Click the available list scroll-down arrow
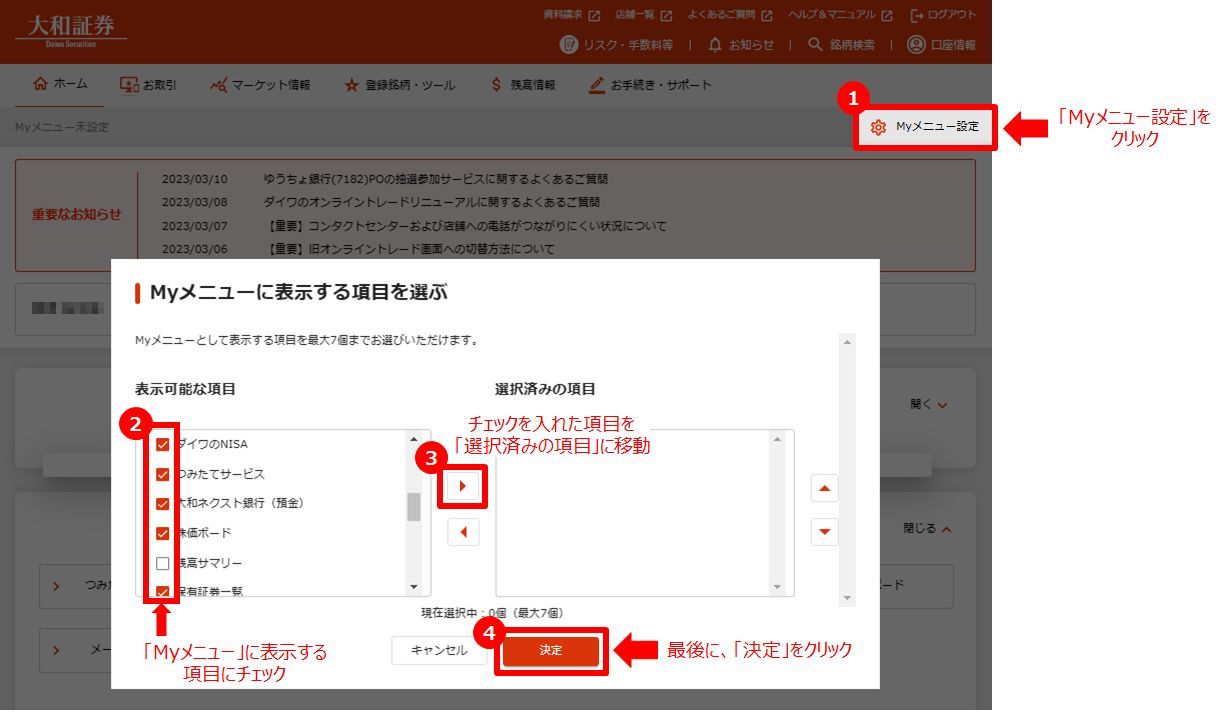 (414, 587)
